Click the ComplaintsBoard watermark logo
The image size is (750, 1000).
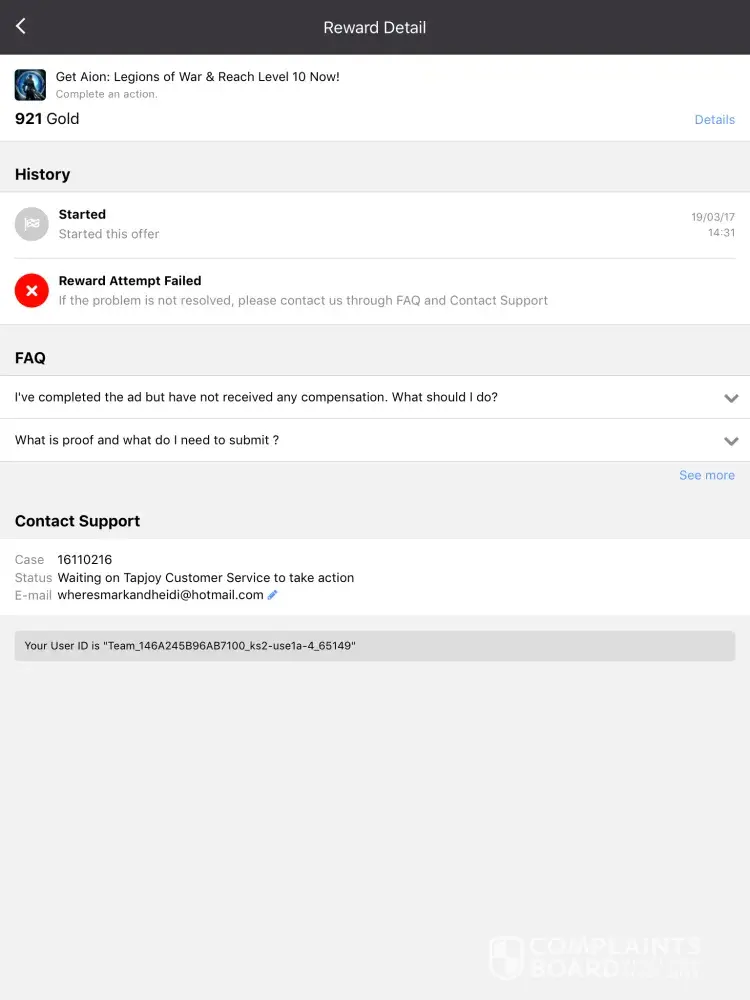pos(594,957)
